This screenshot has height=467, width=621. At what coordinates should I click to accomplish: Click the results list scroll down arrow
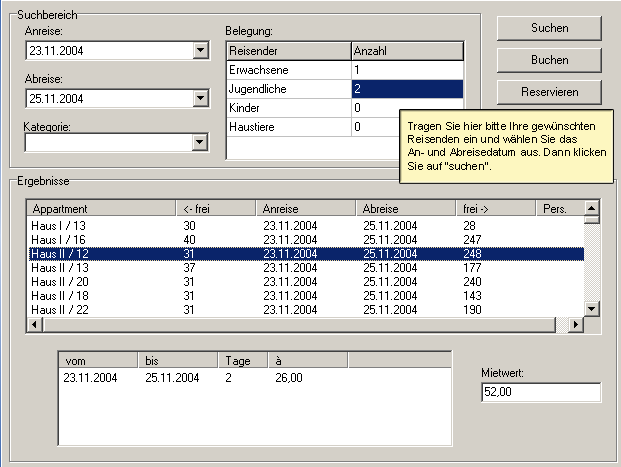pyautogui.click(x=591, y=310)
